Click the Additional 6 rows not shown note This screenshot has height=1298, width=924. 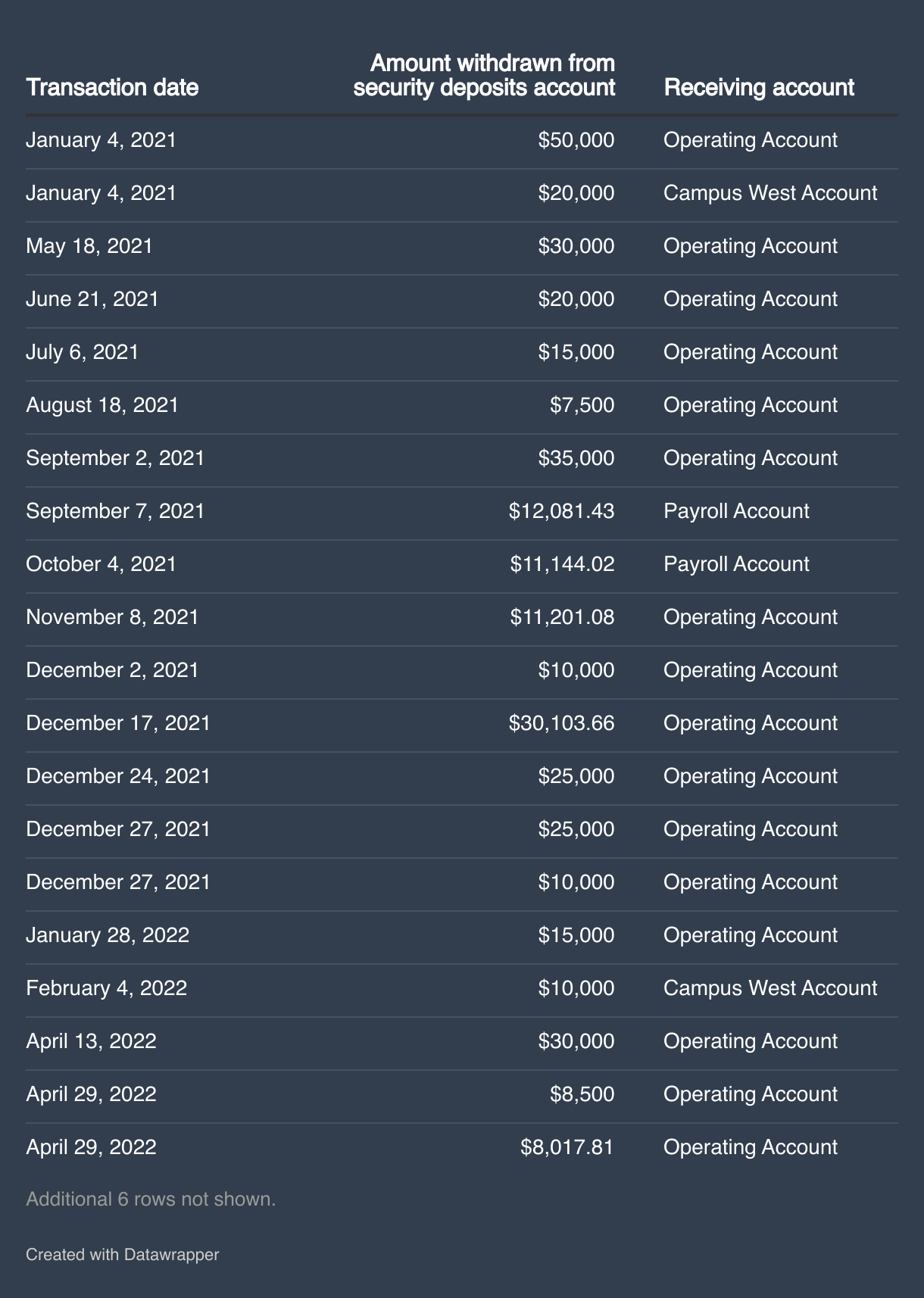(151, 1199)
